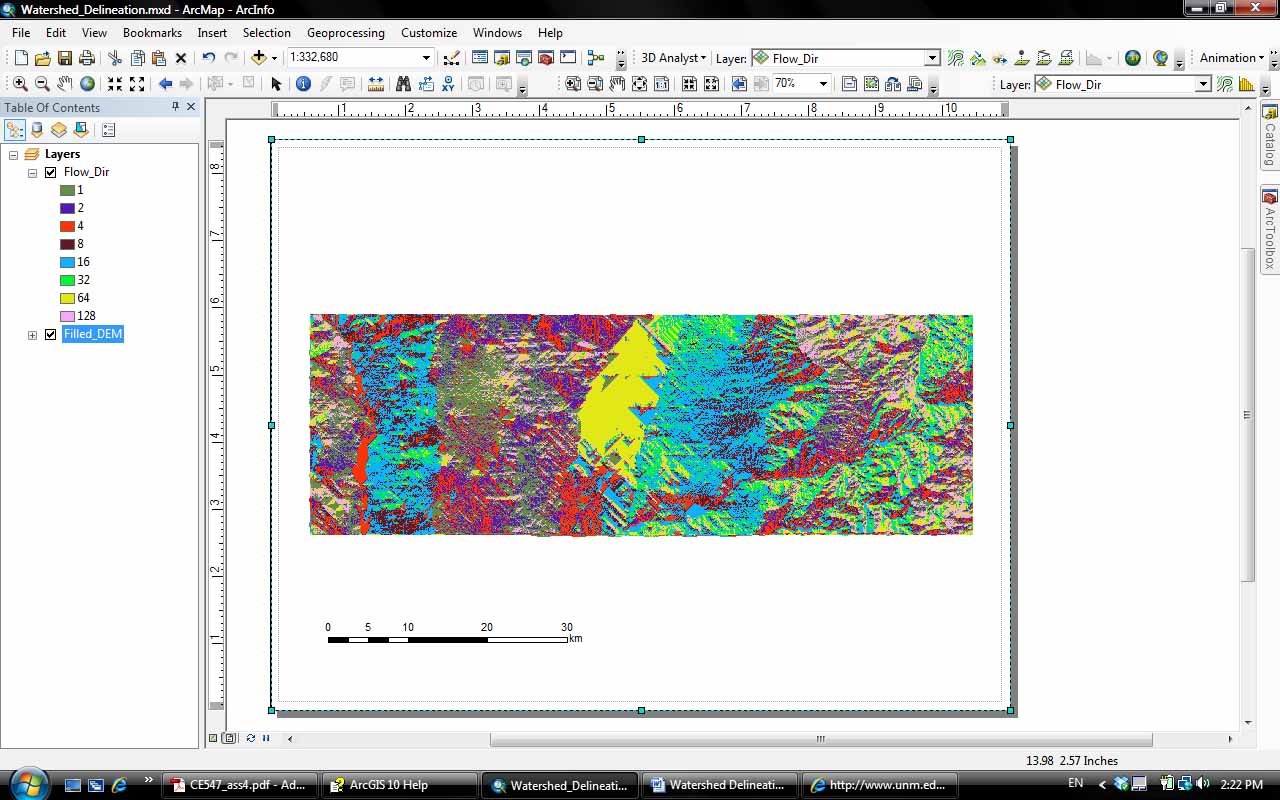Click the red color swatch for value 4

pyautogui.click(x=67, y=225)
